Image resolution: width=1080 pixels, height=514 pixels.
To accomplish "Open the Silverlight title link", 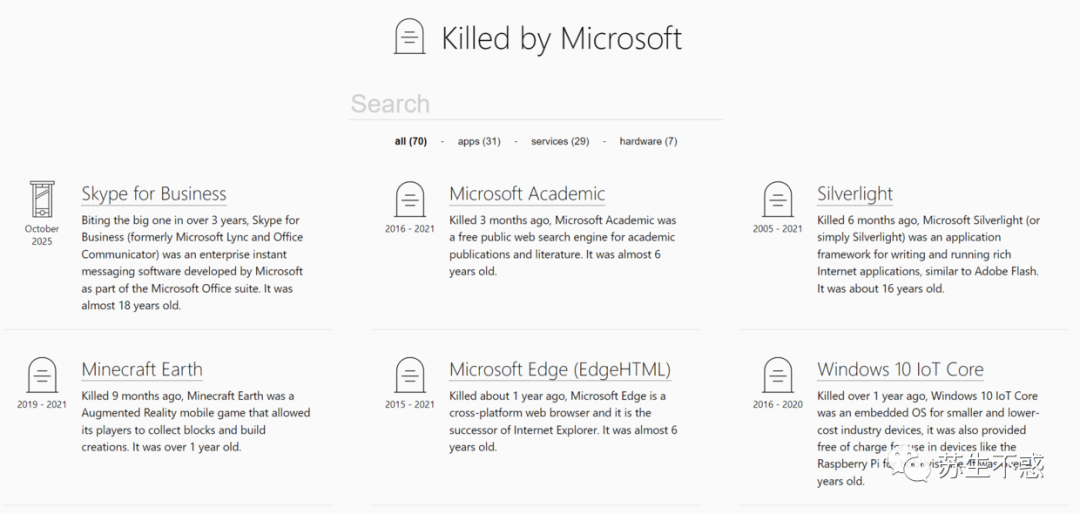I will tap(855, 194).
